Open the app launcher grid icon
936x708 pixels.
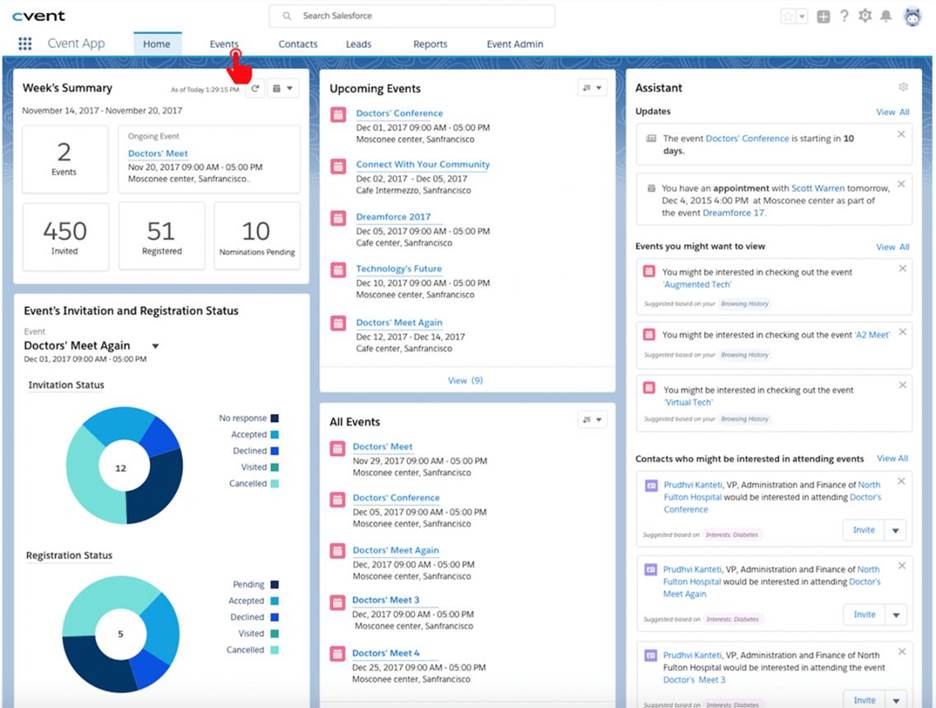(x=25, y=44)
